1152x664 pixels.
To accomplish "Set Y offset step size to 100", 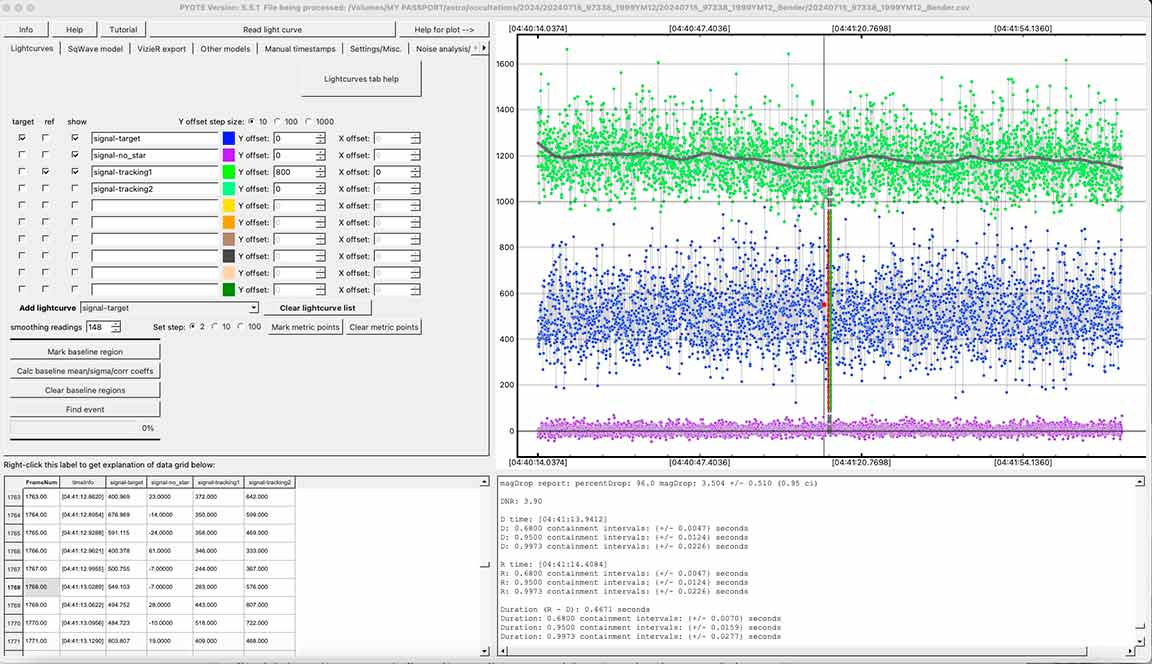I will click(x=278, y=122).
